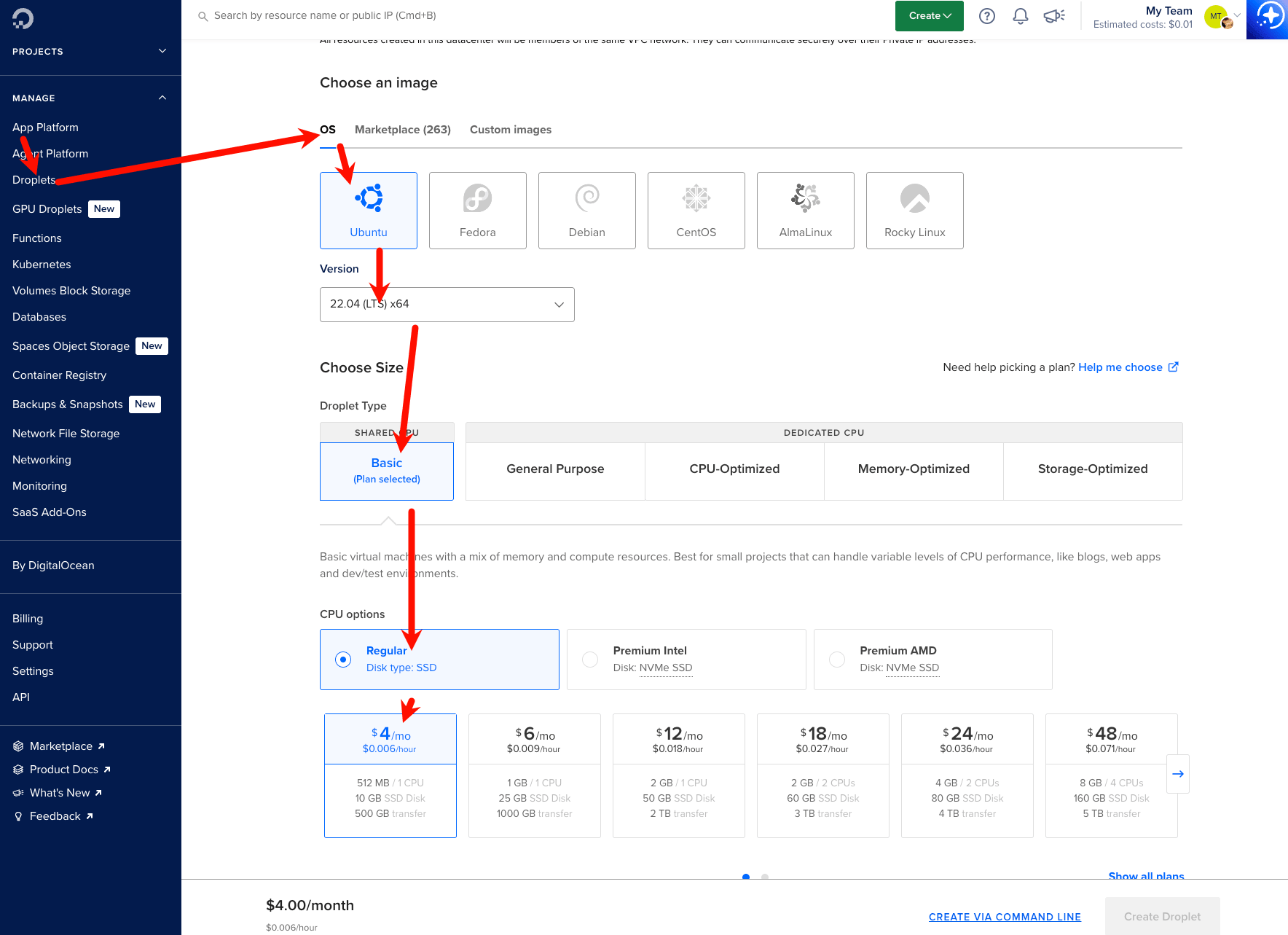Viewport: 1288px width, 935px height.
Task: Select the Premium AMD radio option
Action: coord(837,660)
